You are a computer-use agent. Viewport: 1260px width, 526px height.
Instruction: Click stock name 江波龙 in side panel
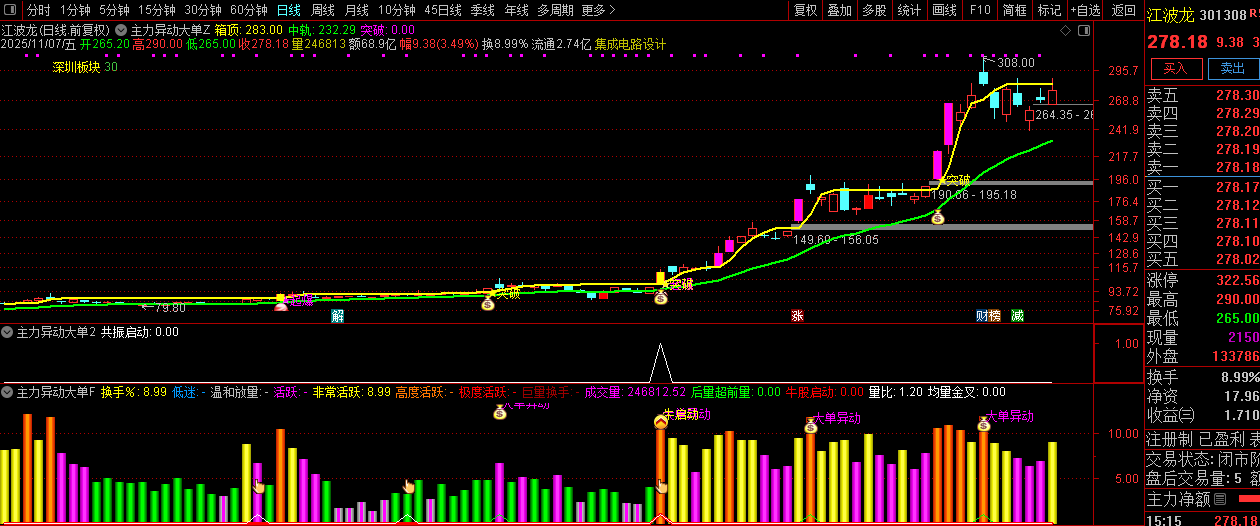pyautogui.click(x=1169, y=15)
